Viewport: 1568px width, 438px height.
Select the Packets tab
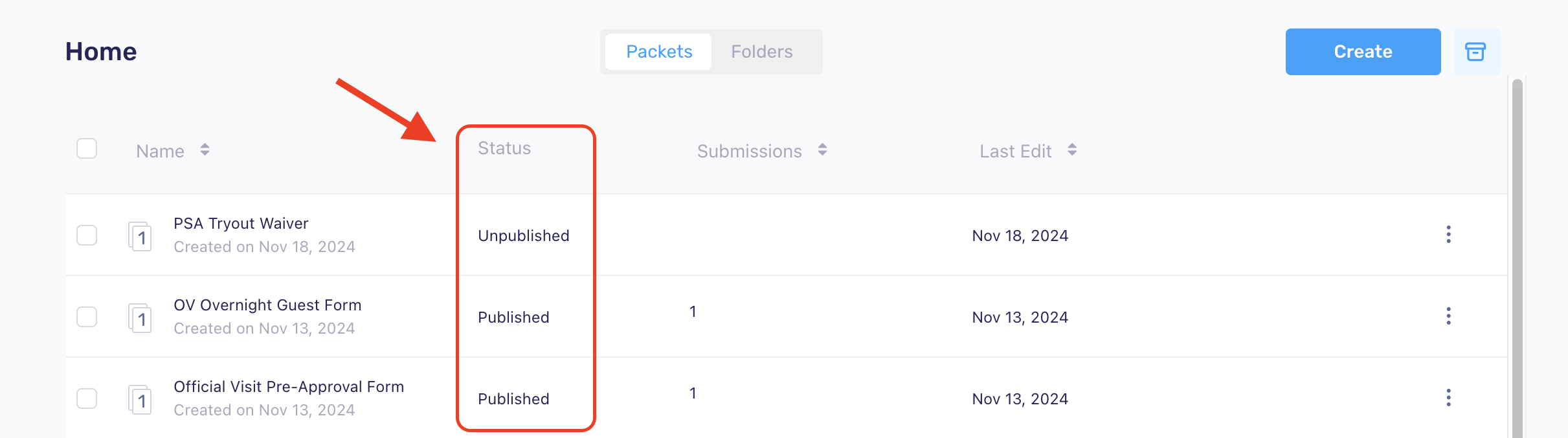[x=659, y=52]
